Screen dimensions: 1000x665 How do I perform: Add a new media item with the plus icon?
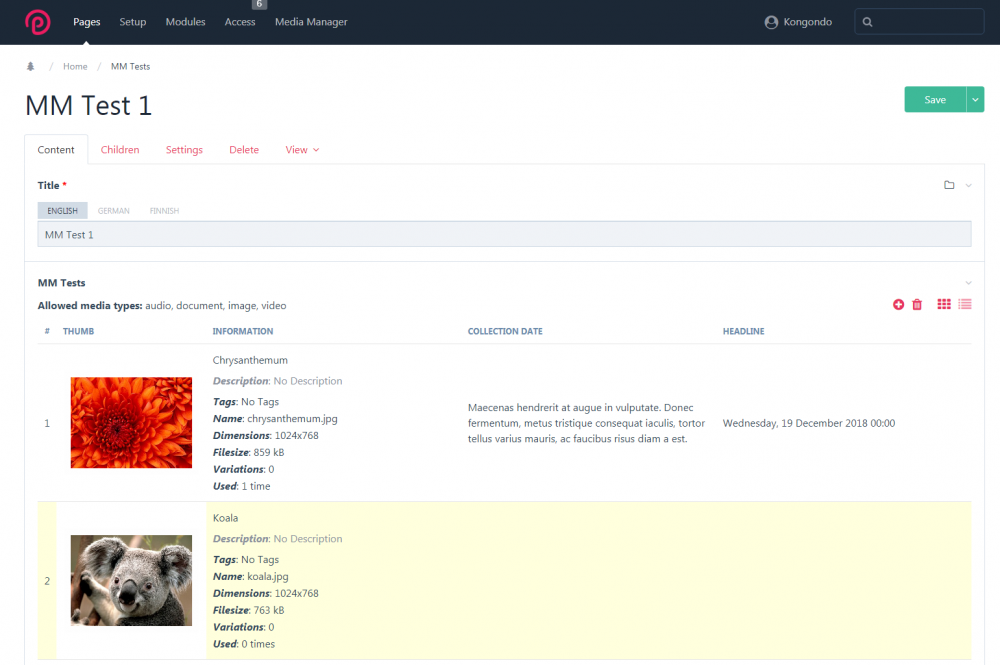(897, 304)
